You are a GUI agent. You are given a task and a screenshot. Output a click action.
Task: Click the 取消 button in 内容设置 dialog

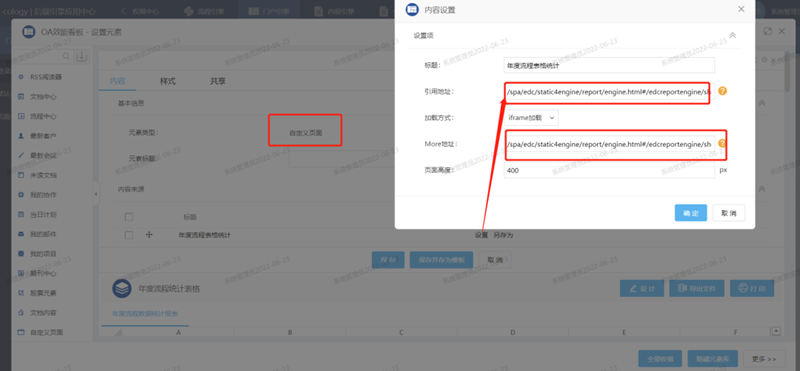729,213
